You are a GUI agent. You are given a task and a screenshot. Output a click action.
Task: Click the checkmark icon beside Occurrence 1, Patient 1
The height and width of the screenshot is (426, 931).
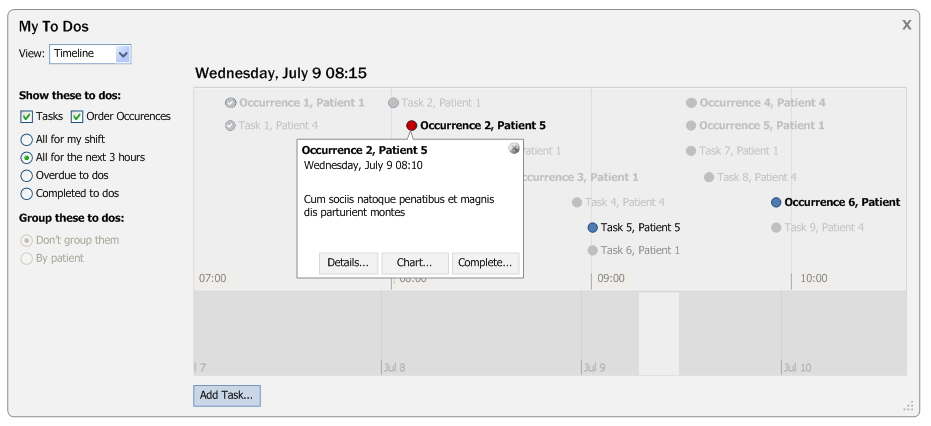[230, 103]
